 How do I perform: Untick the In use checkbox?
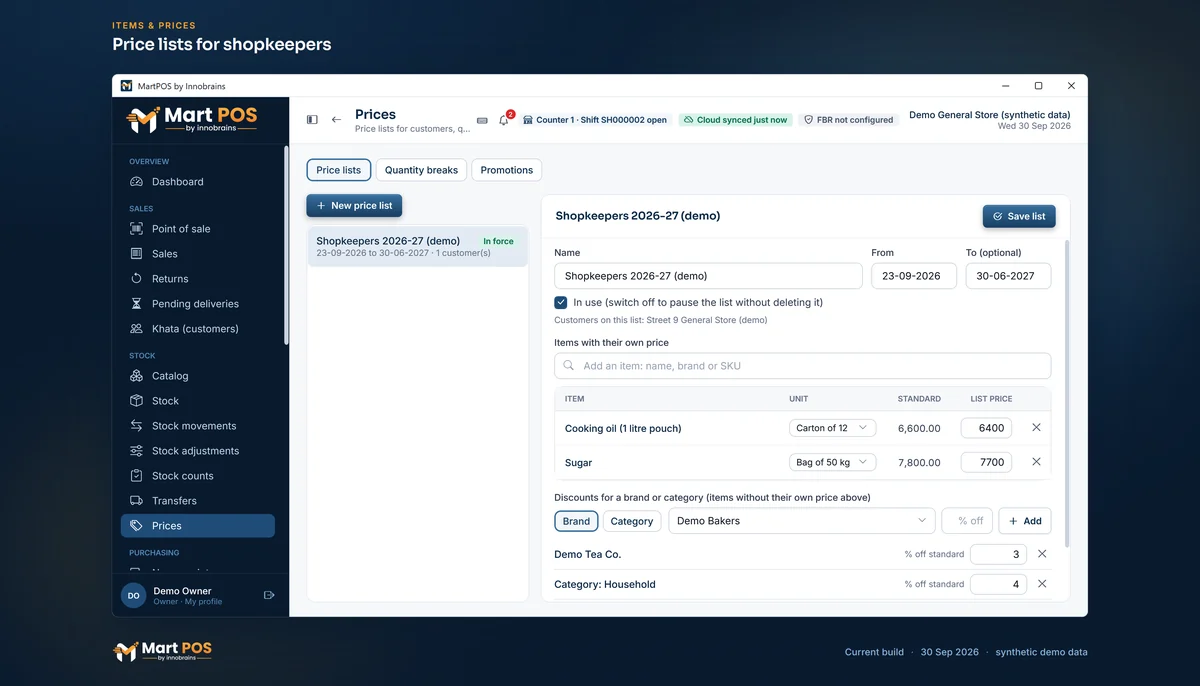tap(561, 302)
